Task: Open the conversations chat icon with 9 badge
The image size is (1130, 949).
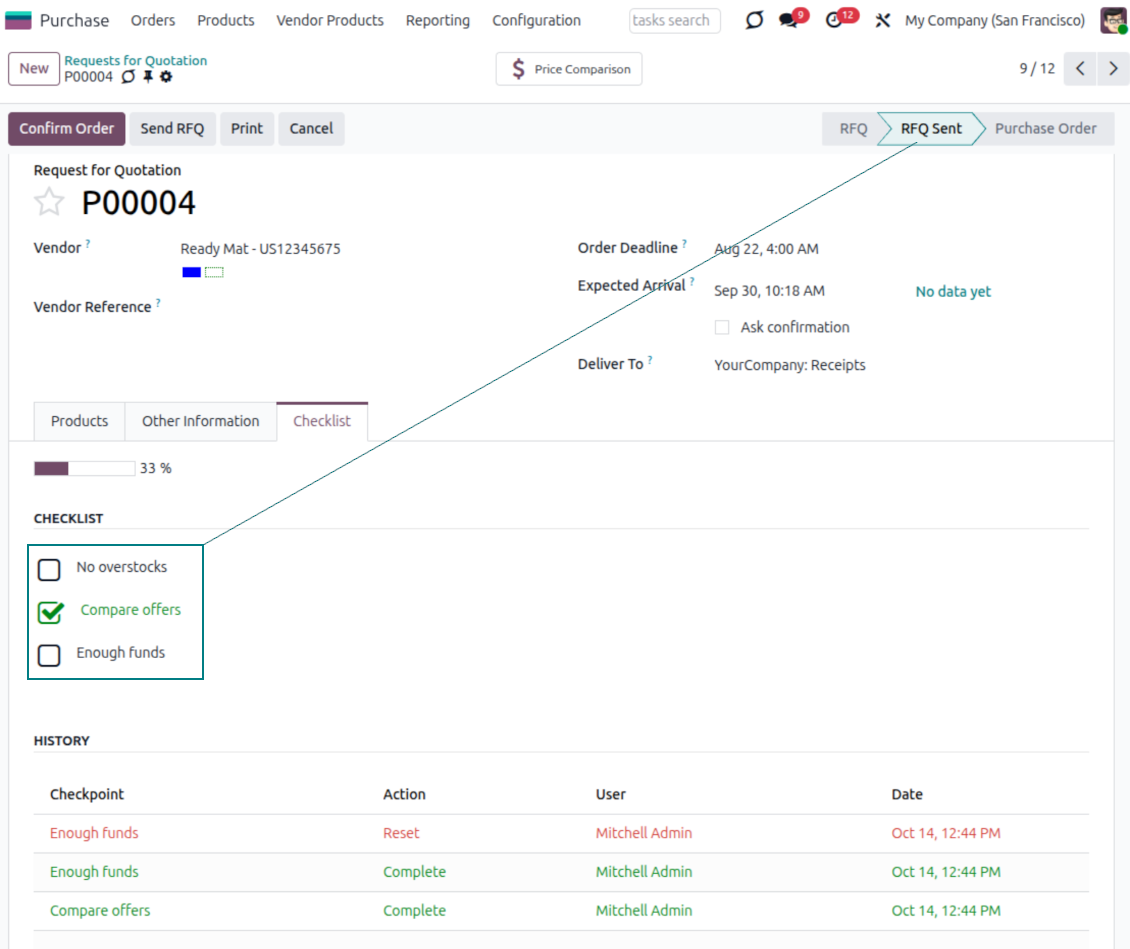Action: click(789, 21)
